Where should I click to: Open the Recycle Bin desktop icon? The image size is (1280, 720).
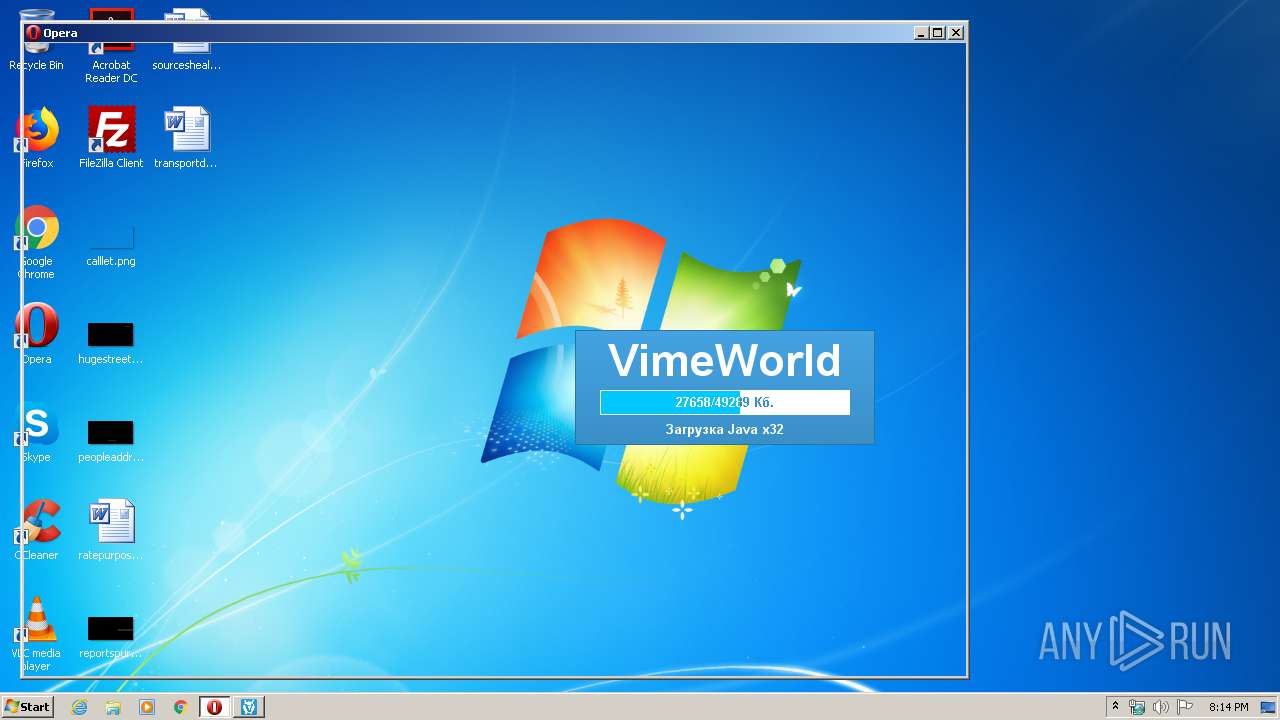37,40
